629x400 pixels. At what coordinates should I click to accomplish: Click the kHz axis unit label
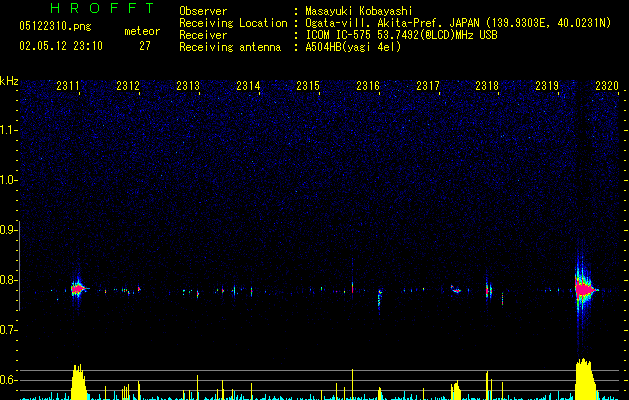tap(9, 81)
